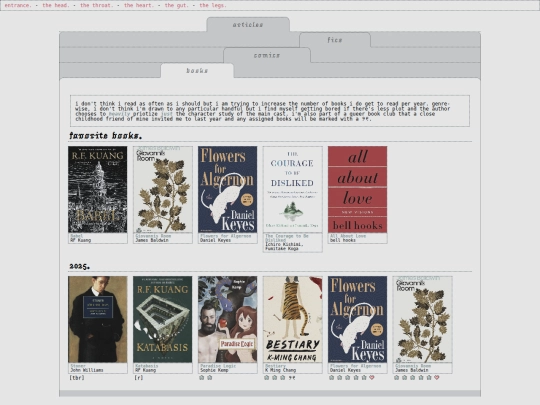Click 'John Williams' author text
This screenshot has width=540, height=405.
tap(87, 370)
